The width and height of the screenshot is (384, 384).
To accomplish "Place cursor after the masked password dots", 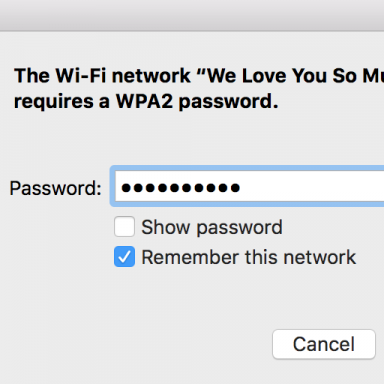I will coord(242,188).
